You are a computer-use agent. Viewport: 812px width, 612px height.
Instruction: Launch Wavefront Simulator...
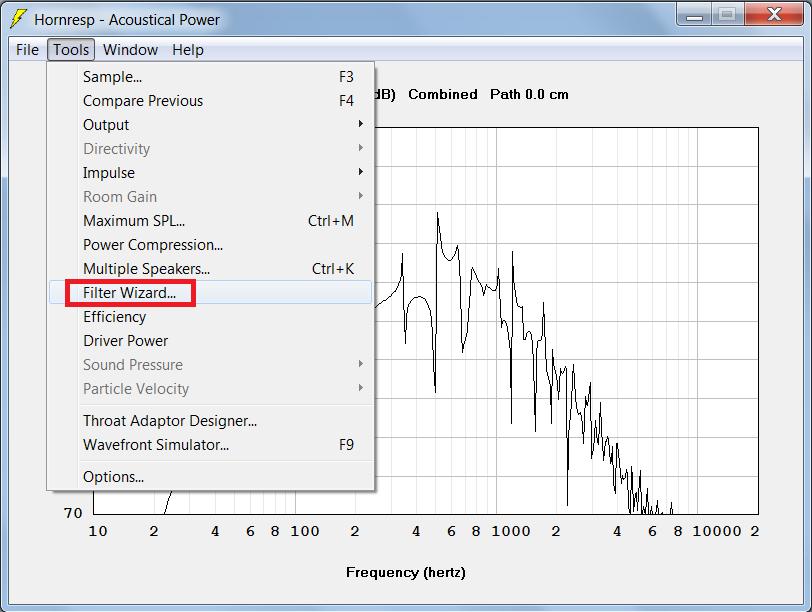[x=210, y=445]
